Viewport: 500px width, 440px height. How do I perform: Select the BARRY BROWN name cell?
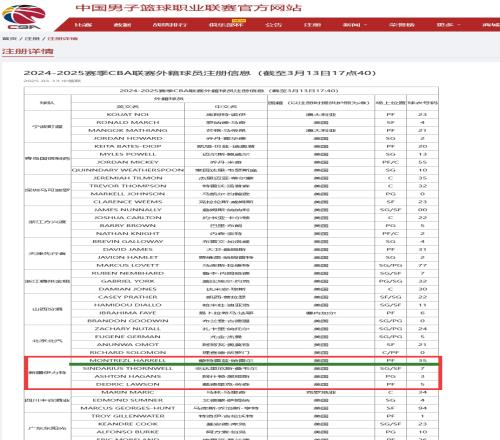click(128, 226)
